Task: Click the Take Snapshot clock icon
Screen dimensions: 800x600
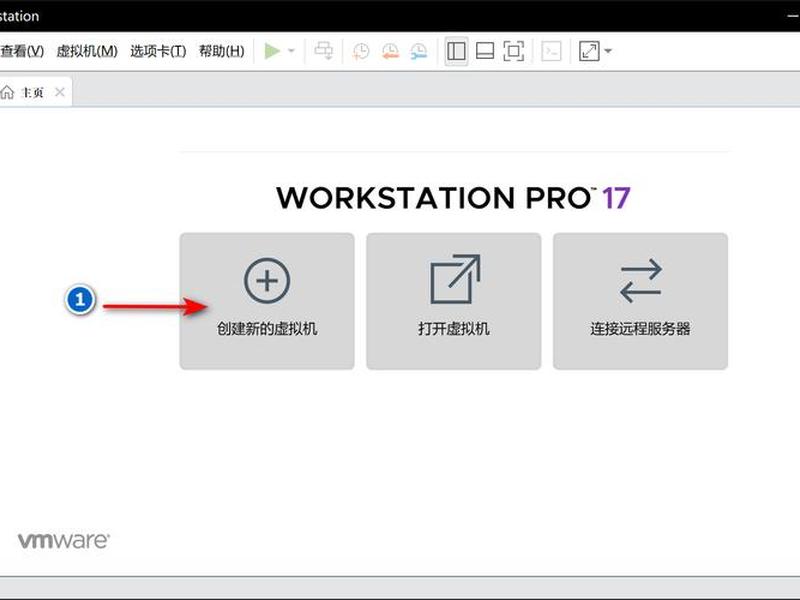Action: coord(361,51)
